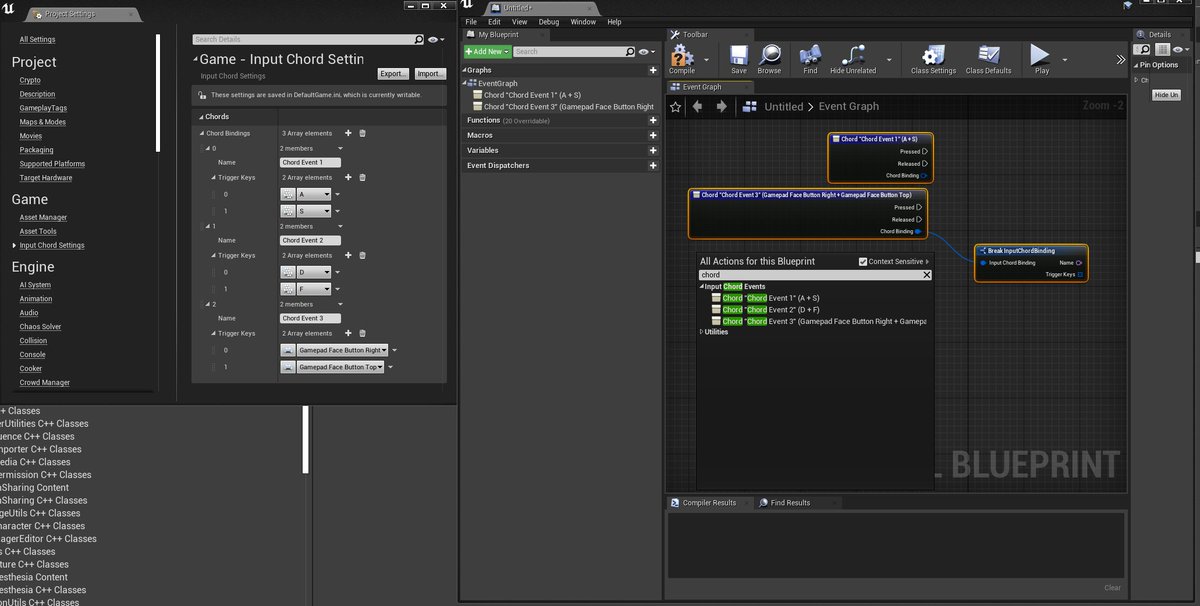Screen dimensions: 1200x606
Task: Open key dropdown showing S
Action: (316, 211)
